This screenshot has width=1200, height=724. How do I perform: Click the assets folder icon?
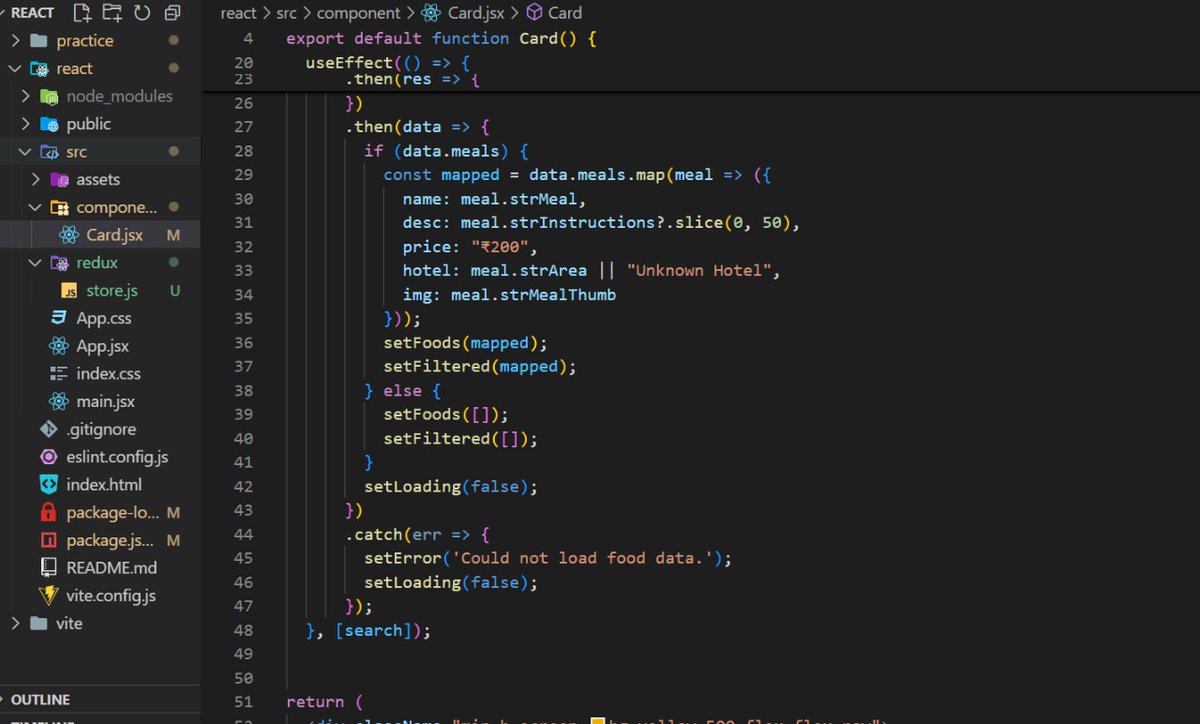59,180
